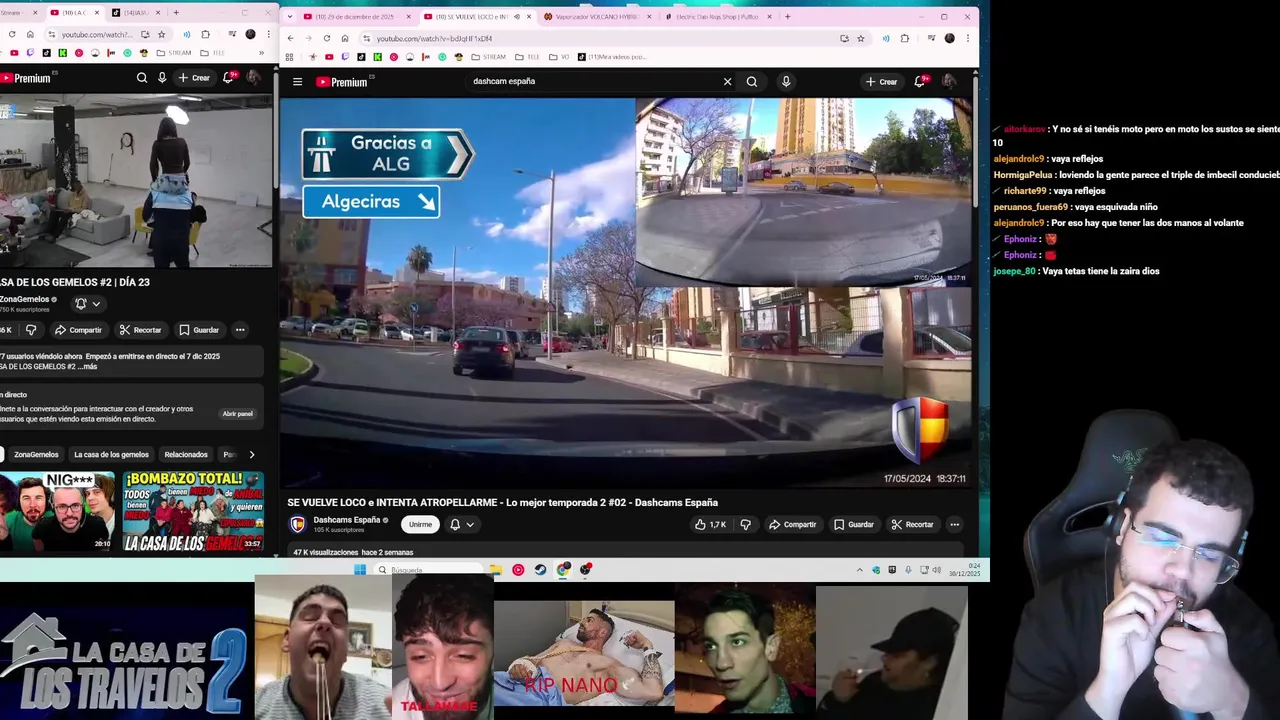Open new tab plus in right browser

[x=787, y=16]
